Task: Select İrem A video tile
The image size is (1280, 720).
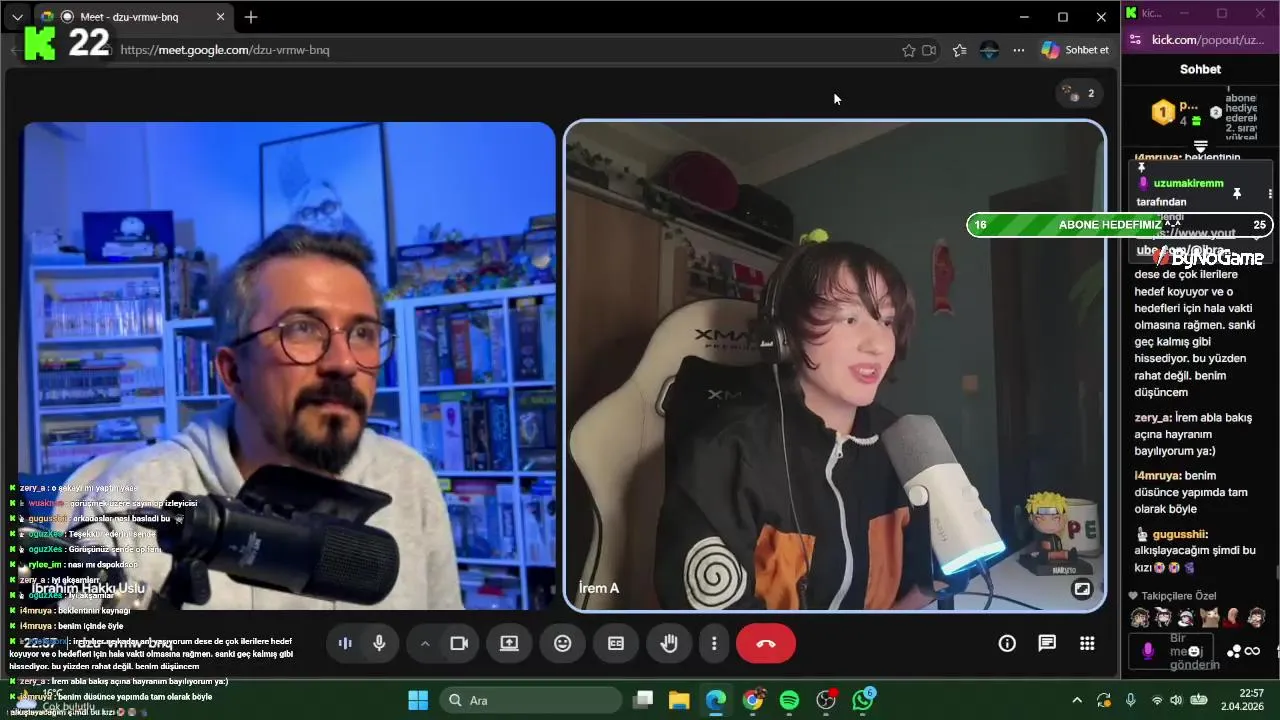Action: pos(835,365)
